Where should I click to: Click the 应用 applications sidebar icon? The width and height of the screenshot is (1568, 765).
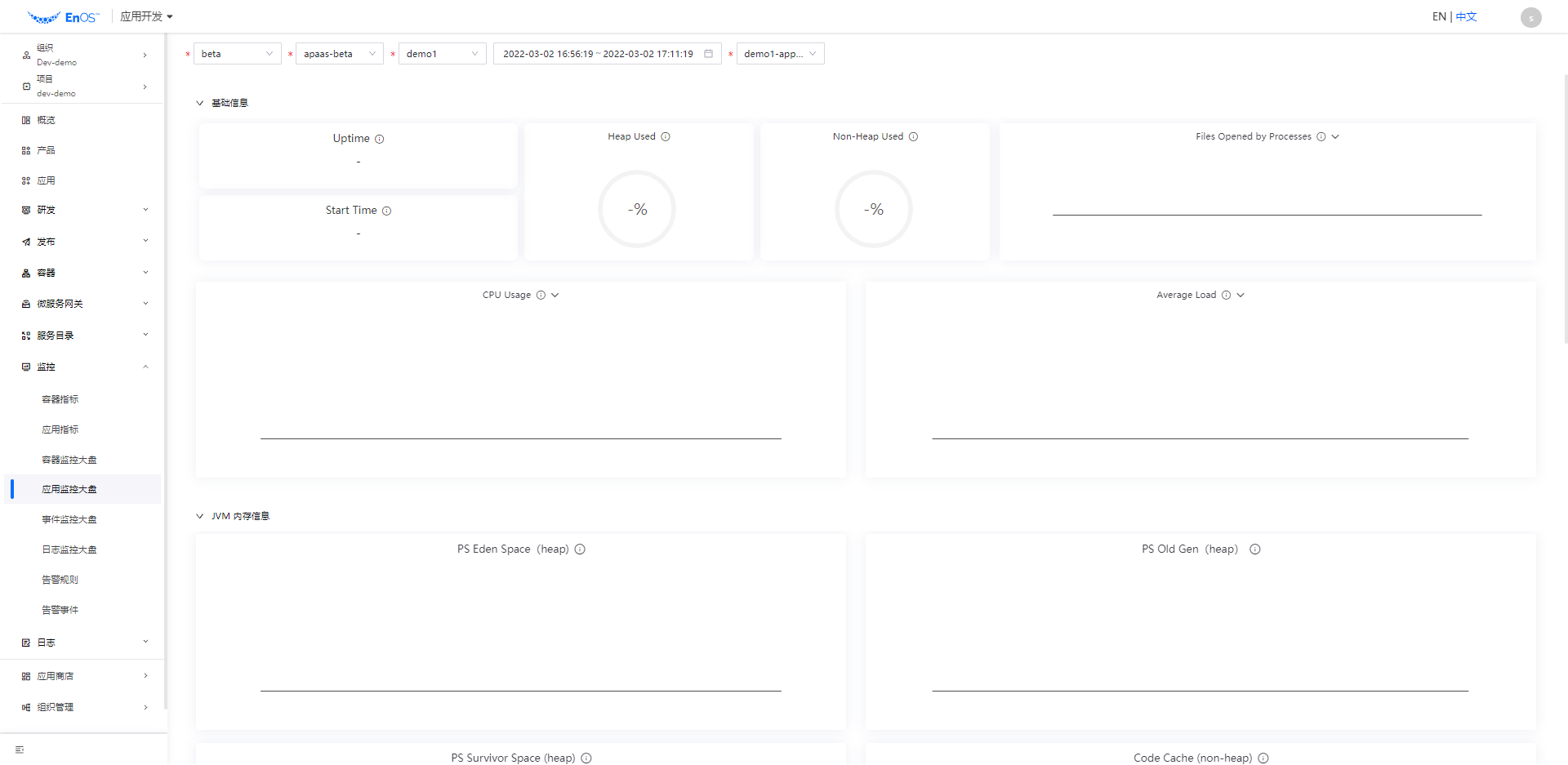25,180
